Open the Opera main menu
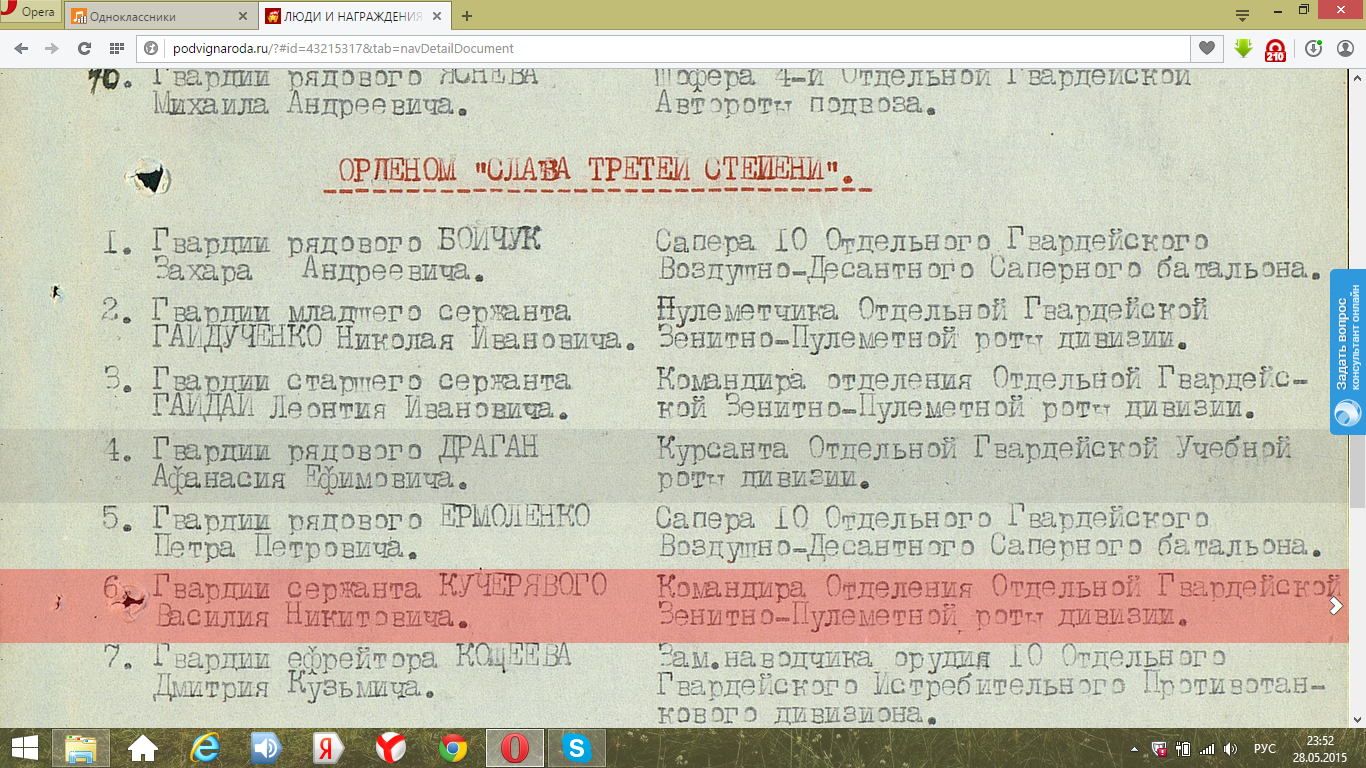 [30, 12]
